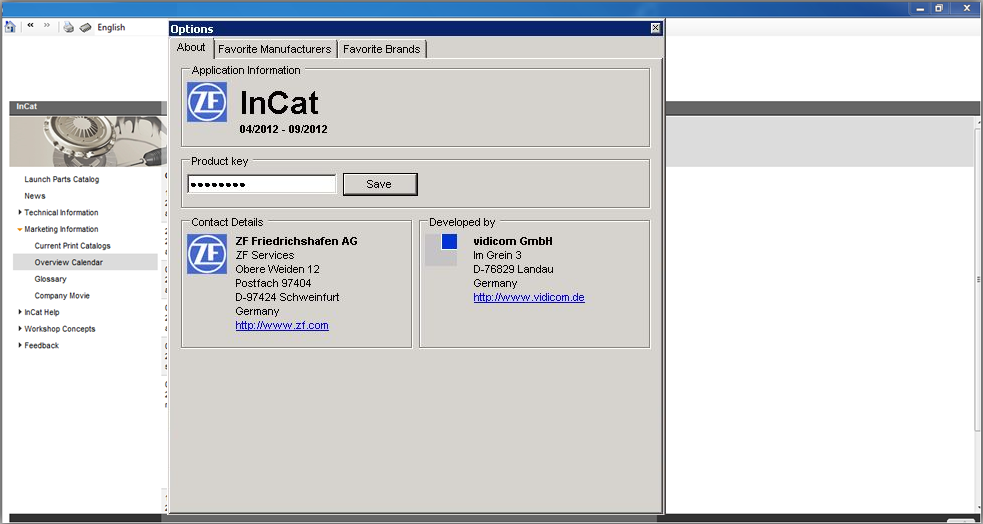Select Overview Calendar item

coord(85,262)
